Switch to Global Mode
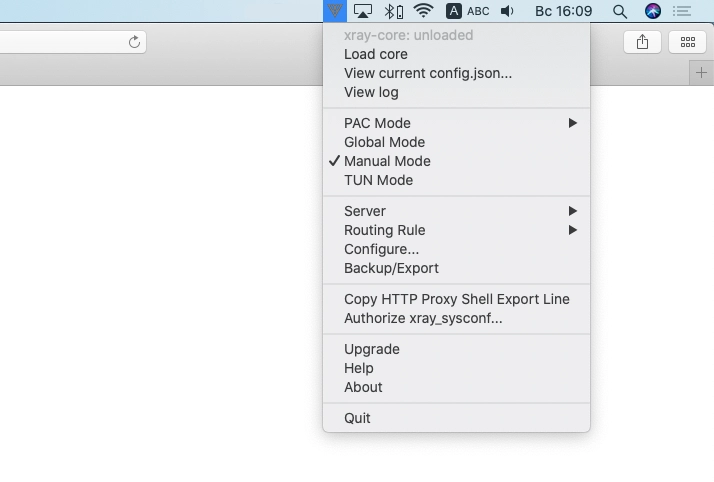The image size is (714, 482). (x=456, y=142)
